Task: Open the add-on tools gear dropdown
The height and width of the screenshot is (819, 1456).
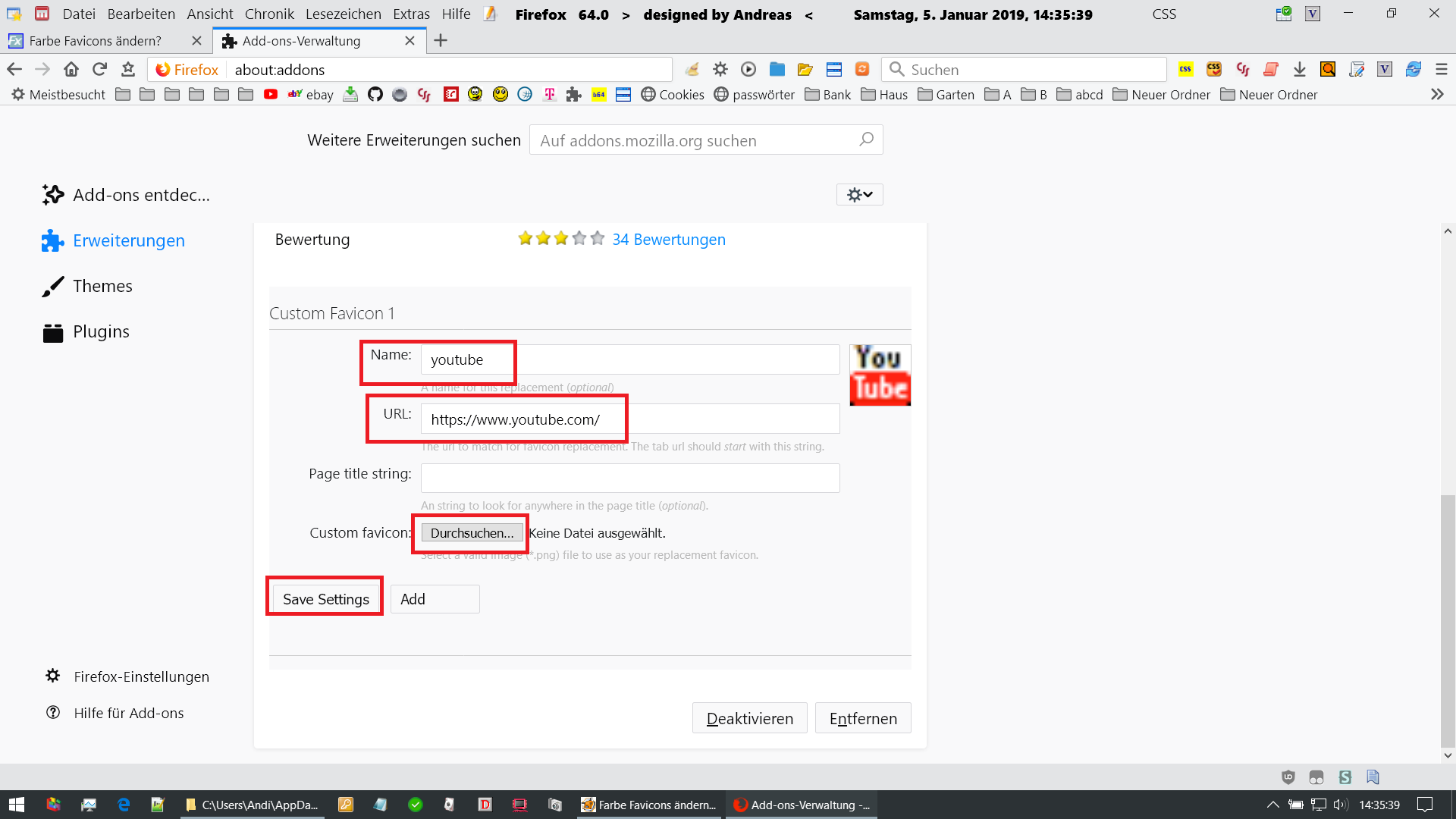Action: point(859,195)
